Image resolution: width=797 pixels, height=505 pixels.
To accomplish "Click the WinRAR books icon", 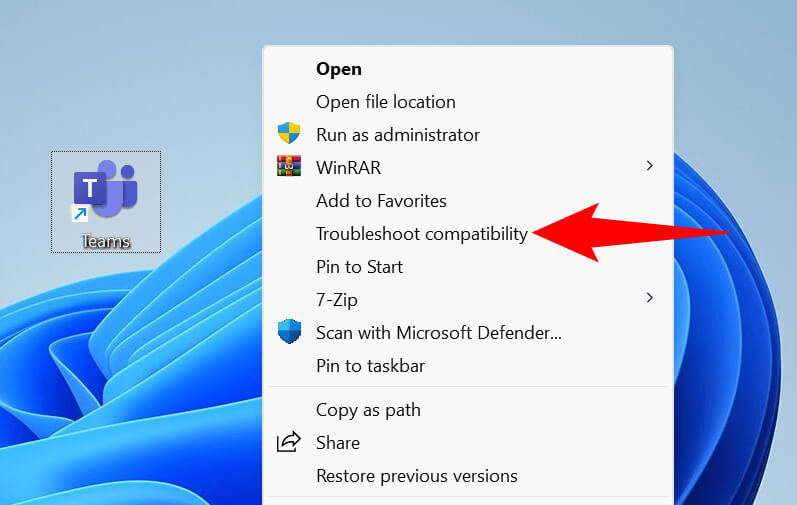I will tap(289, 167).
